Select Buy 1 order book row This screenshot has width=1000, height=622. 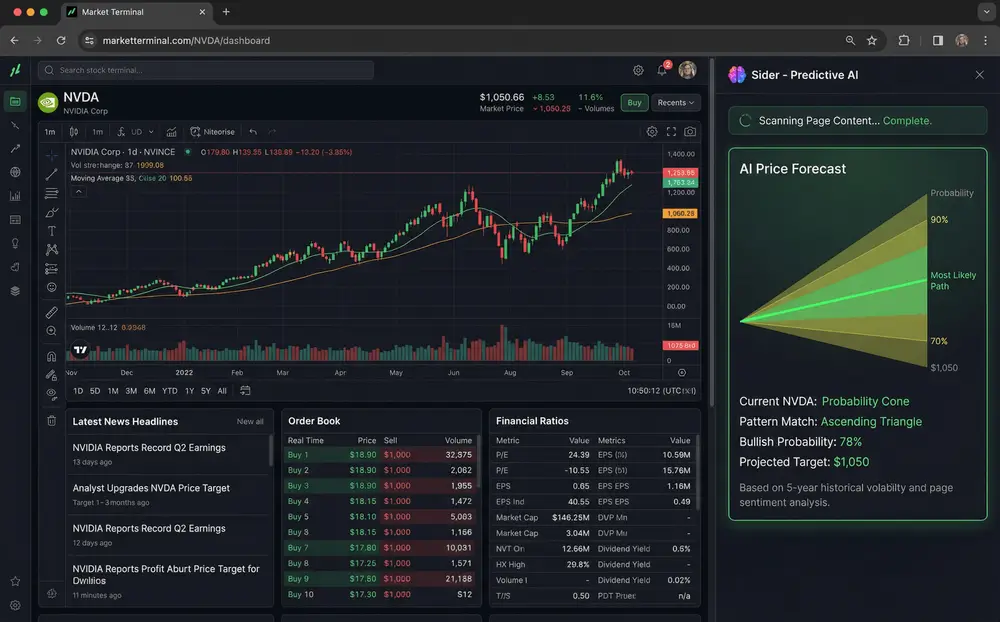pyautogui.click(x=380, y=455)
